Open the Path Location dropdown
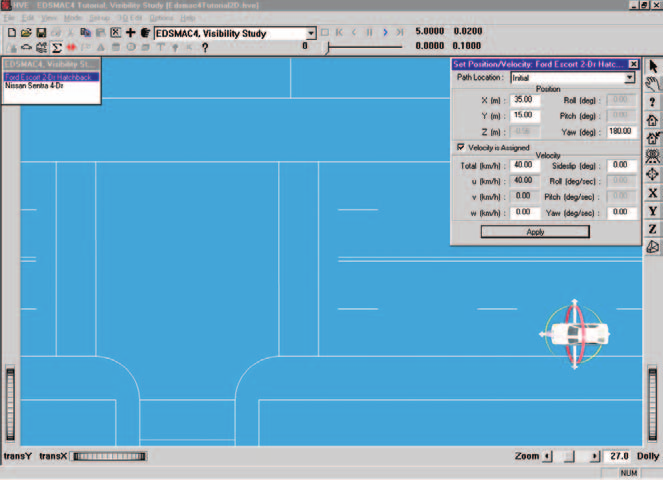 630,77
